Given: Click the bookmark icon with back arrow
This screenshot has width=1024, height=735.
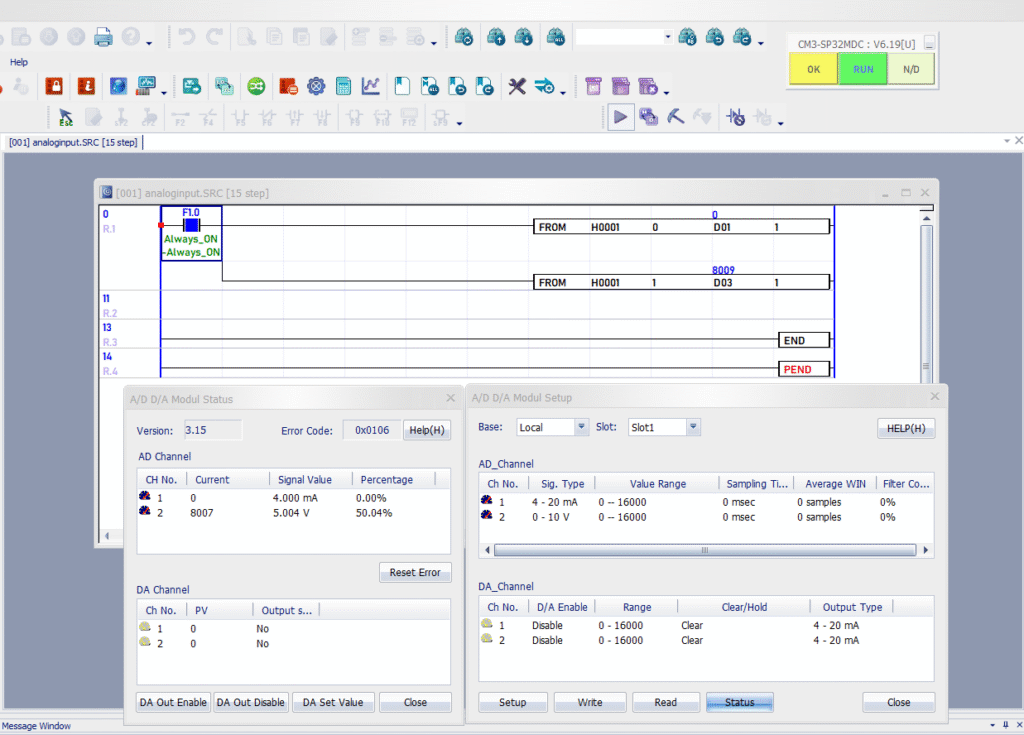Looking at the screenshot, I should point(457,86).
